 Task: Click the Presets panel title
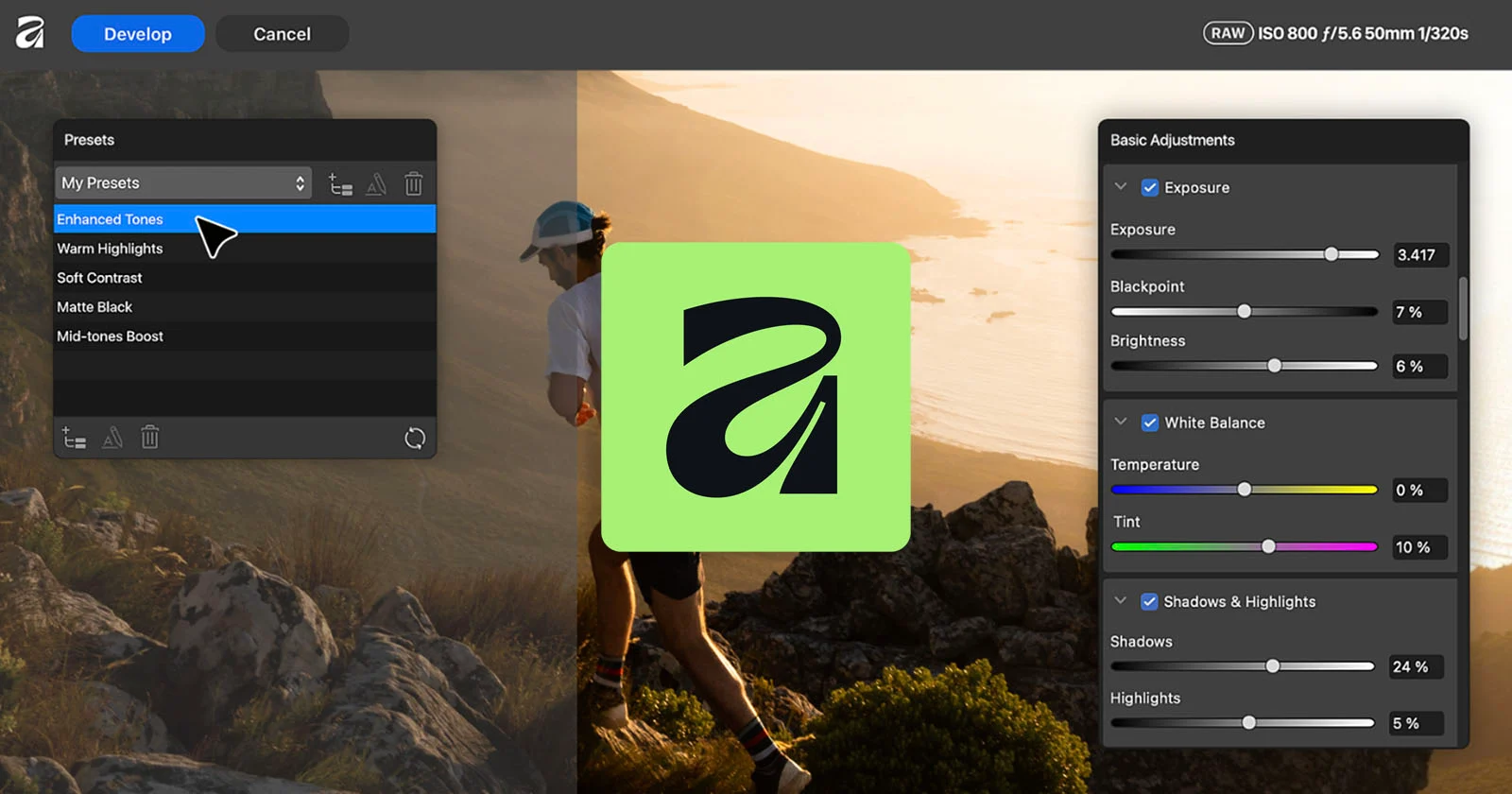click(89, 140)
